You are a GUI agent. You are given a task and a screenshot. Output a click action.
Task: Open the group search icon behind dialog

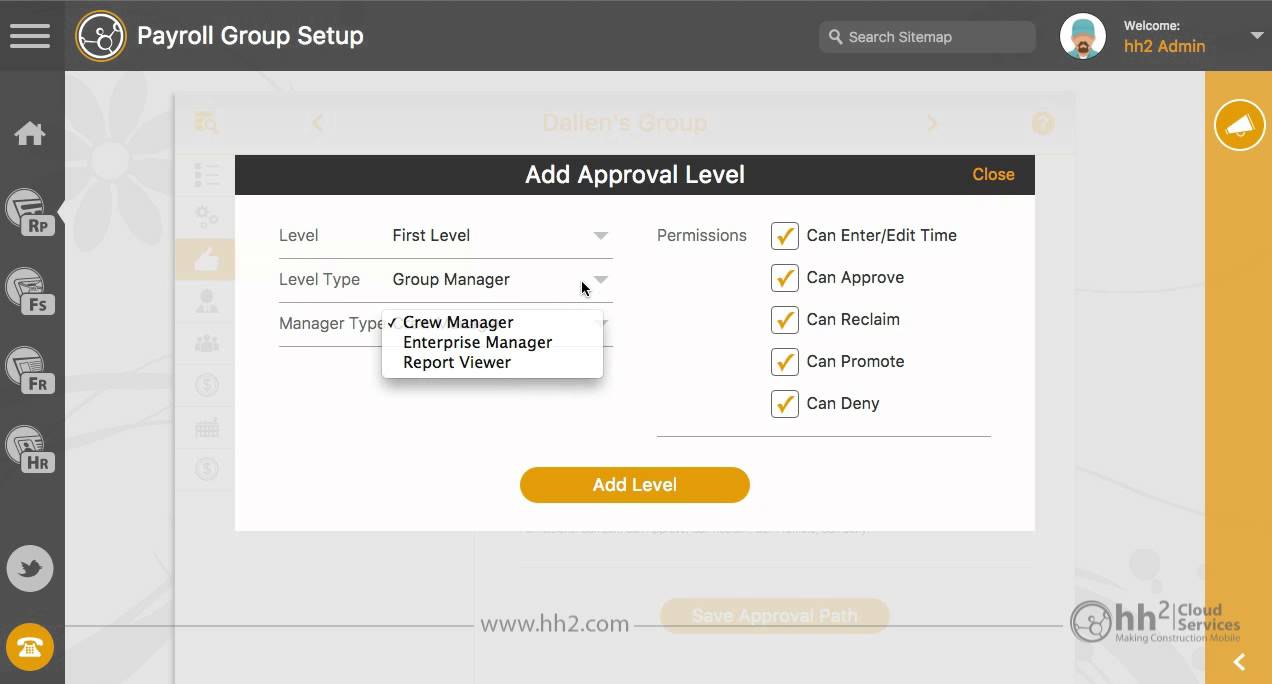click(x=206, y=122)
